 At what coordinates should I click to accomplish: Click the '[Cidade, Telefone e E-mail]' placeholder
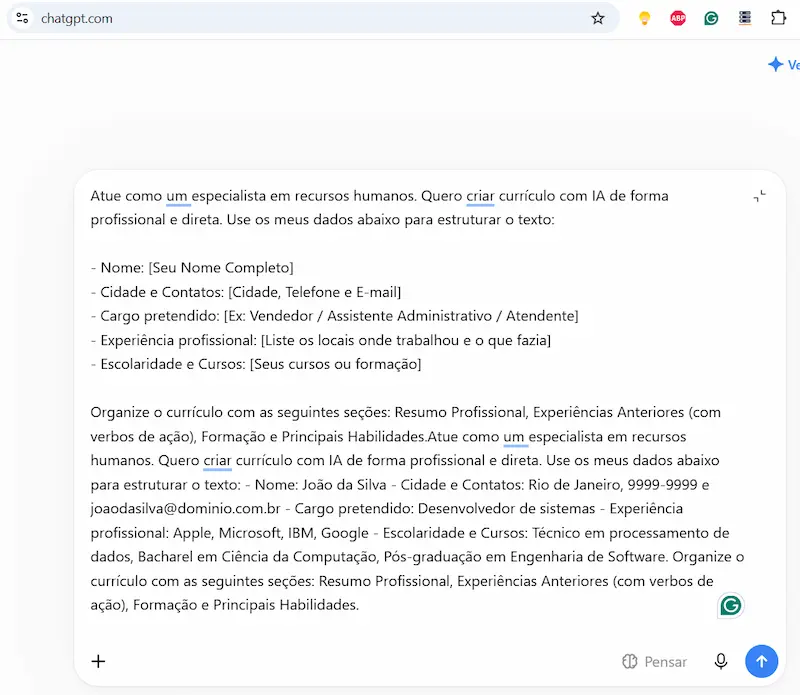click(314, 292)
